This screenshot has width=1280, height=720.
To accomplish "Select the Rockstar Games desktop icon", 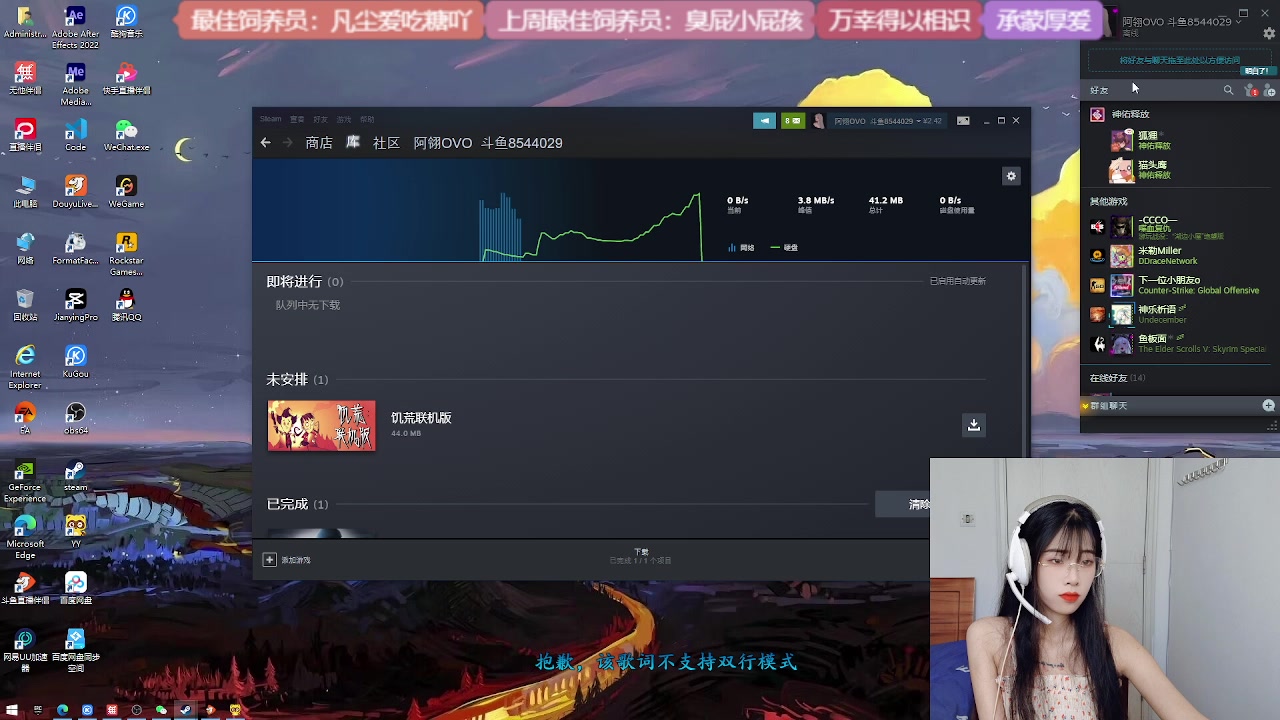I will pyautogui.click(x=126, y=254).
